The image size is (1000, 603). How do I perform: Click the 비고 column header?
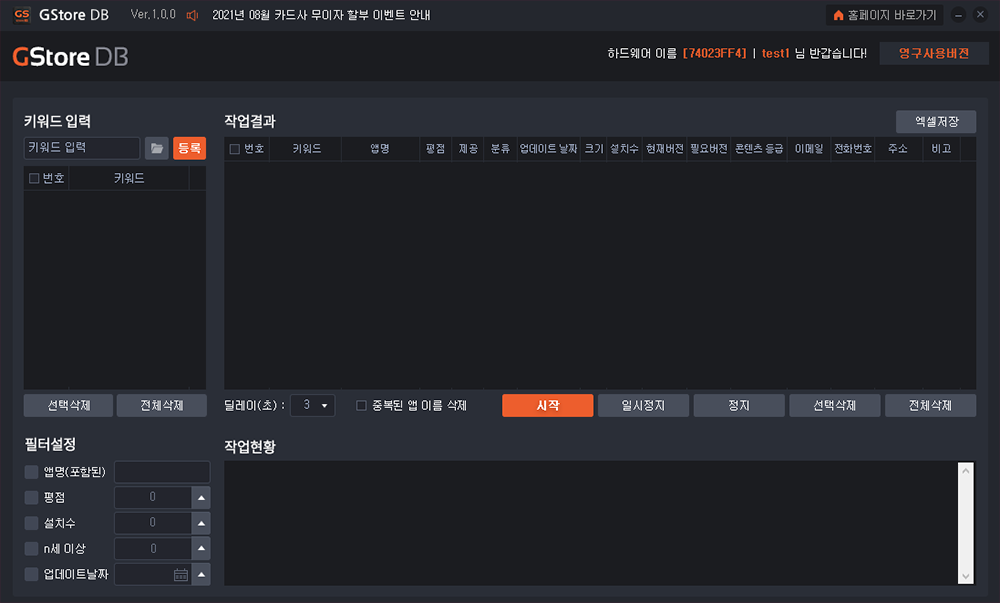[941, 149]
